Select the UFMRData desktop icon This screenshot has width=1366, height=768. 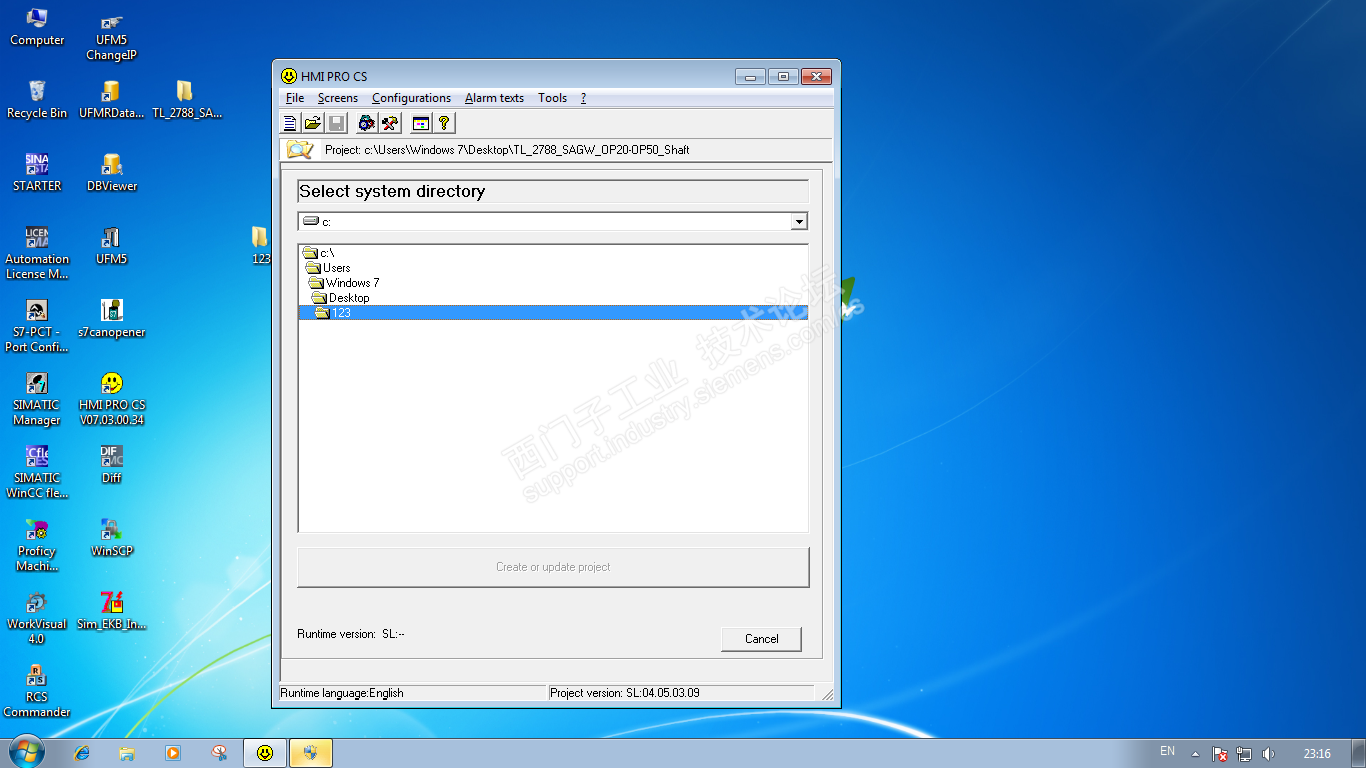(111, 100)
